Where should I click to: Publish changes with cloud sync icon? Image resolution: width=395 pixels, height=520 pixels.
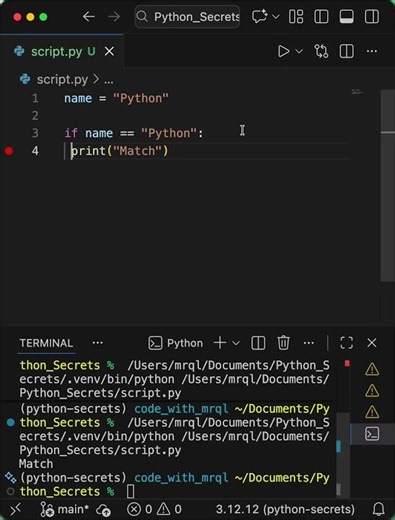(x=104, y=510)
